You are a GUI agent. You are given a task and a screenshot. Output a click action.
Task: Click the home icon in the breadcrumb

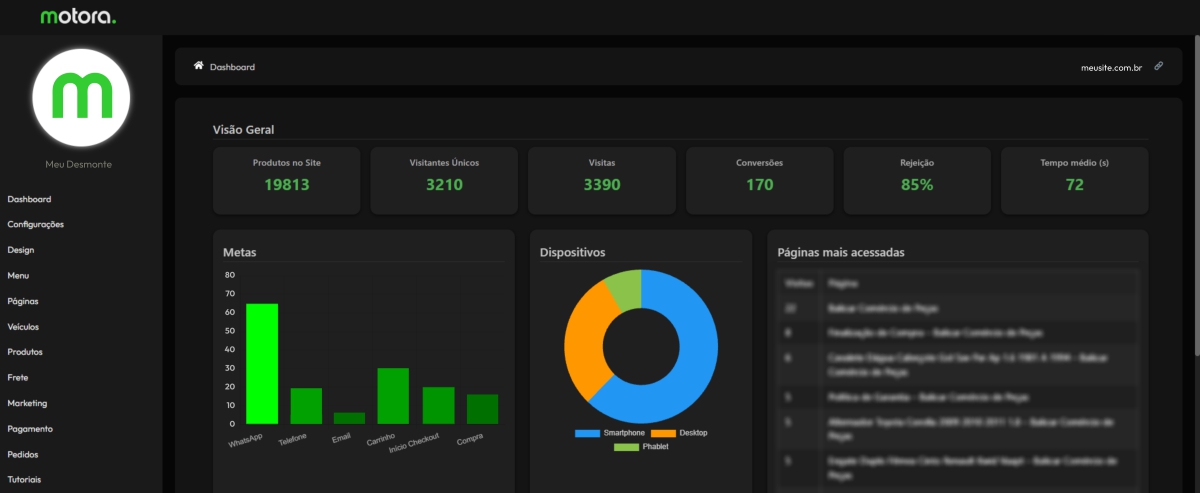[199, 66]
